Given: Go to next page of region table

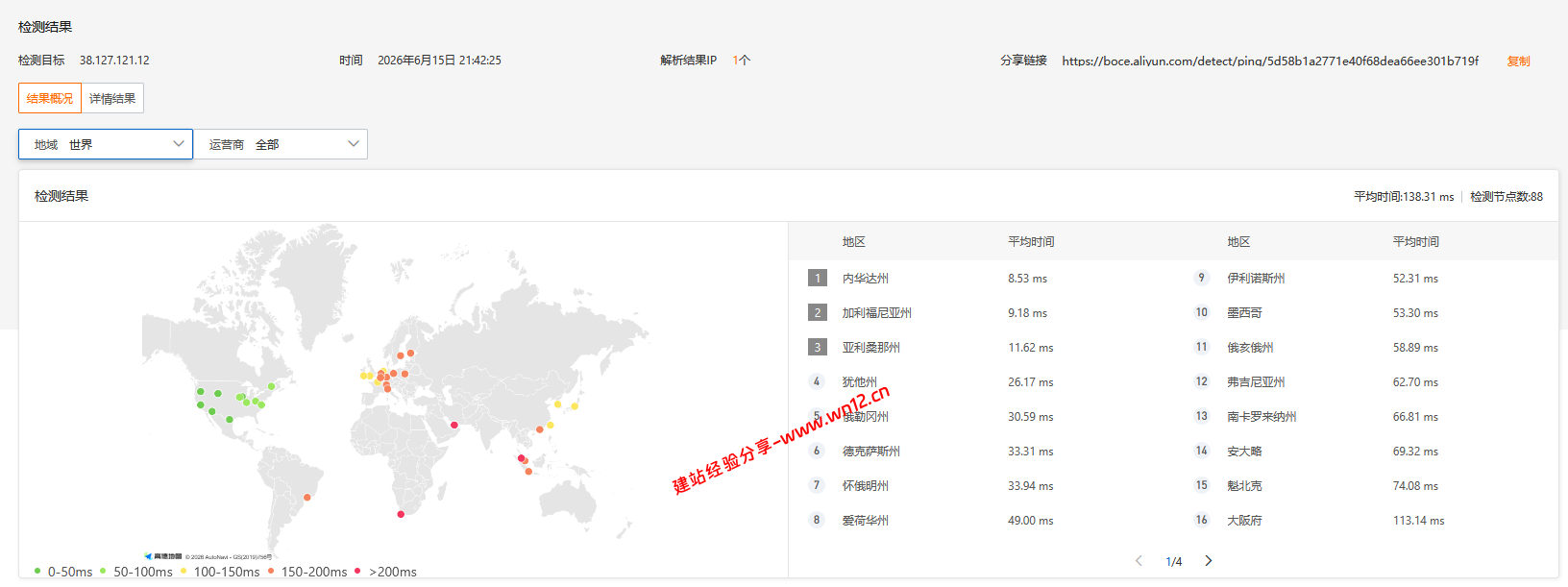Looking at the screenshot, I should click(1209, 561).
